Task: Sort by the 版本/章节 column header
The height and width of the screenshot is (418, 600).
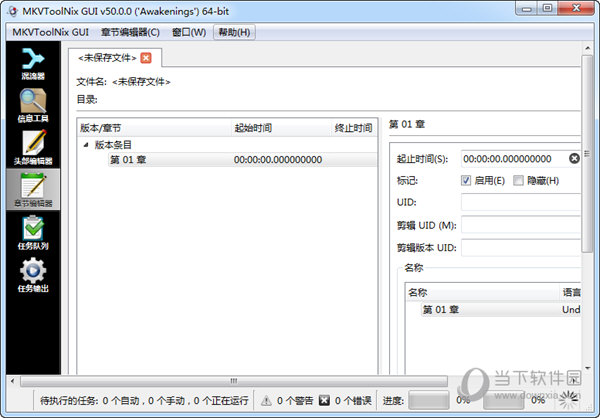Action: pos(155,128)
